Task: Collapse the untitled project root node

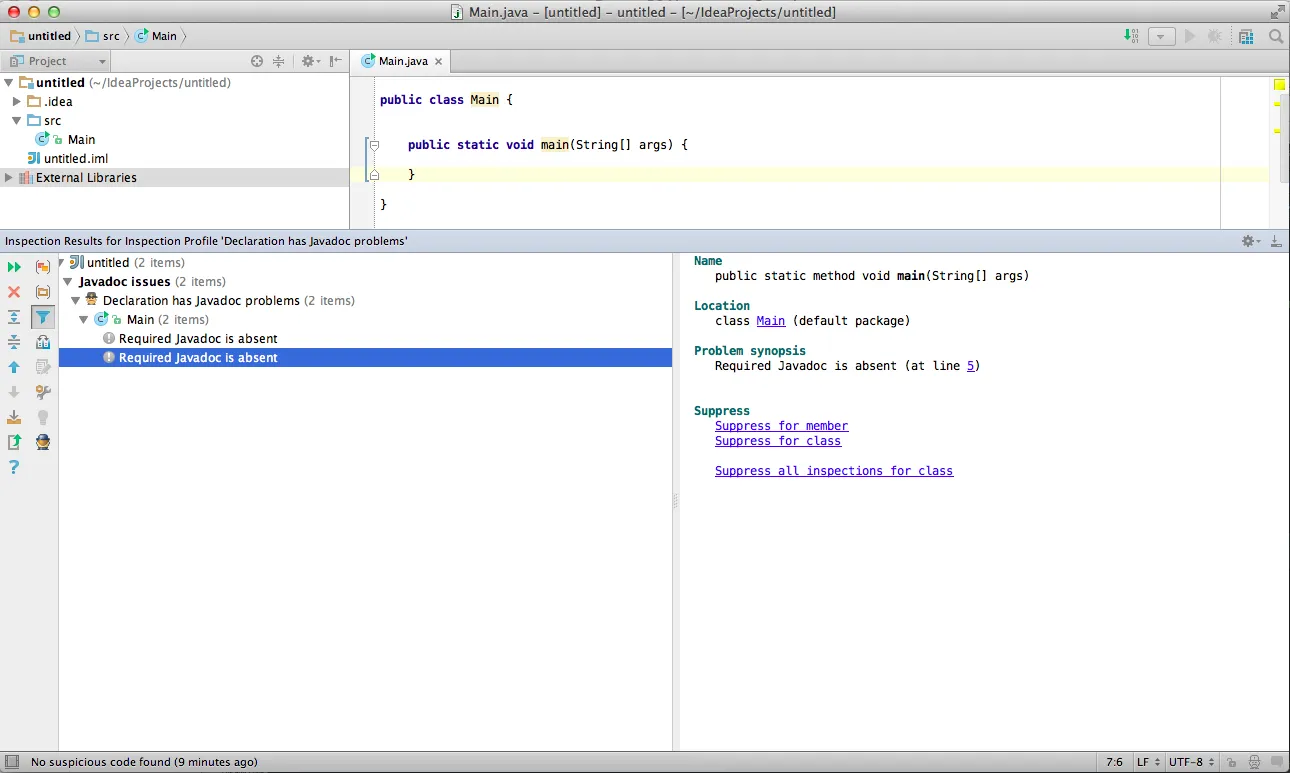Action: 9,83
